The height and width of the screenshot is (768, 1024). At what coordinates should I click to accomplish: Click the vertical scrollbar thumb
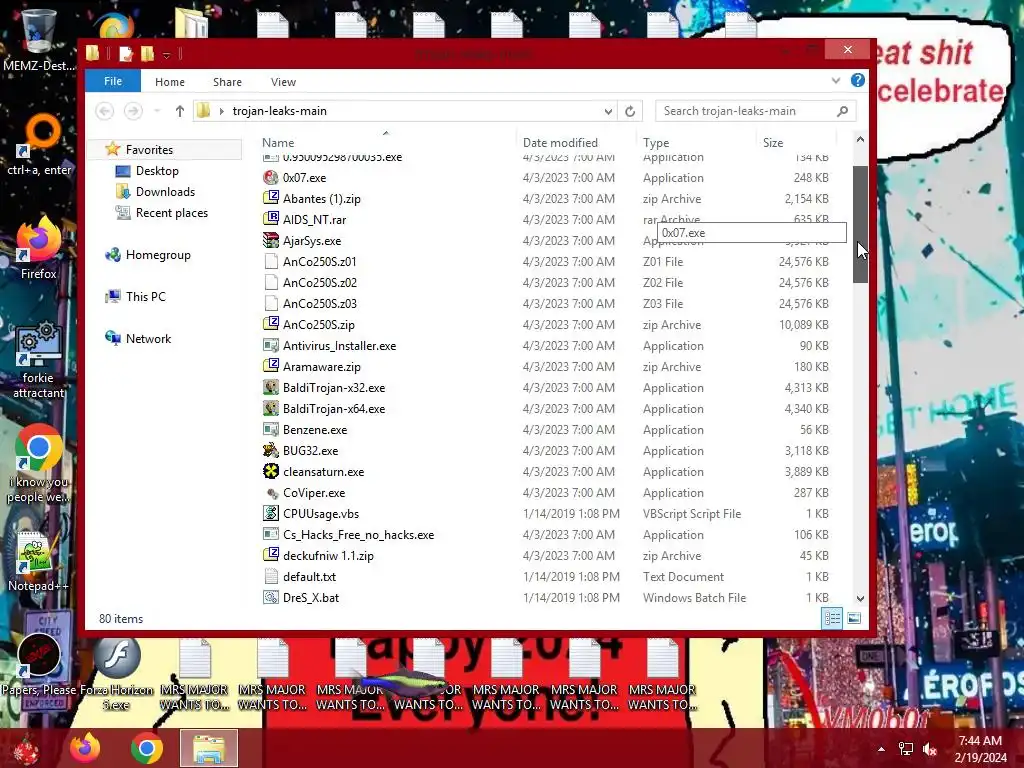tap(860, 224)
